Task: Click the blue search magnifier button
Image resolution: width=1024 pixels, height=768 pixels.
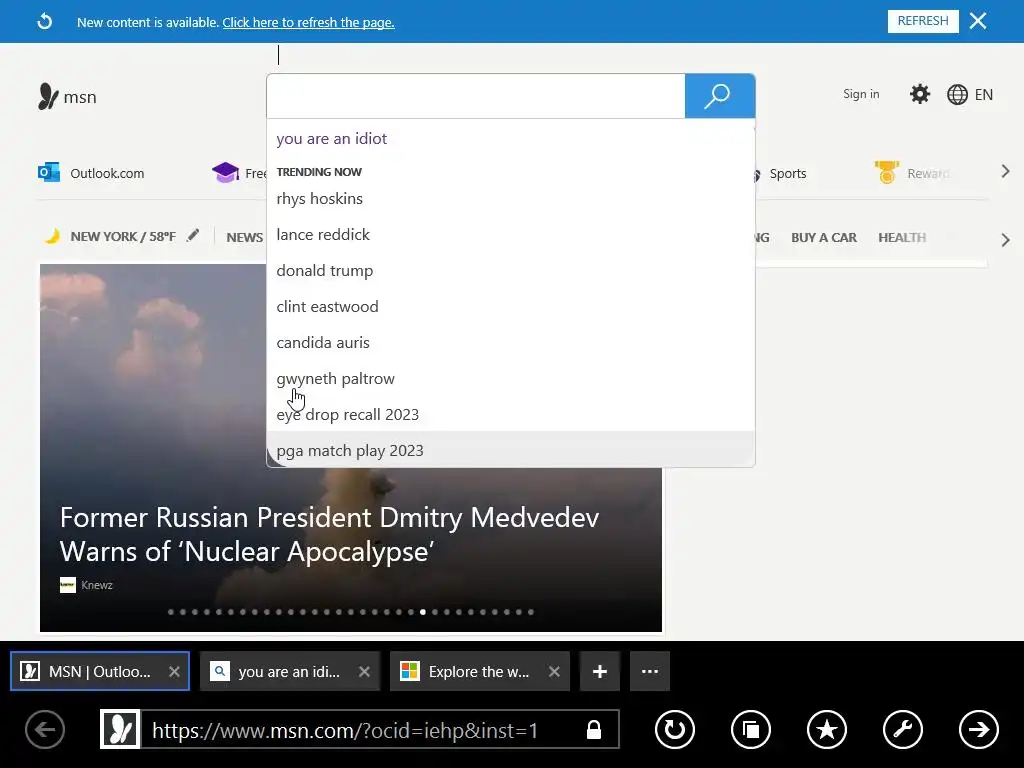Action: click(x=720, y=96)
